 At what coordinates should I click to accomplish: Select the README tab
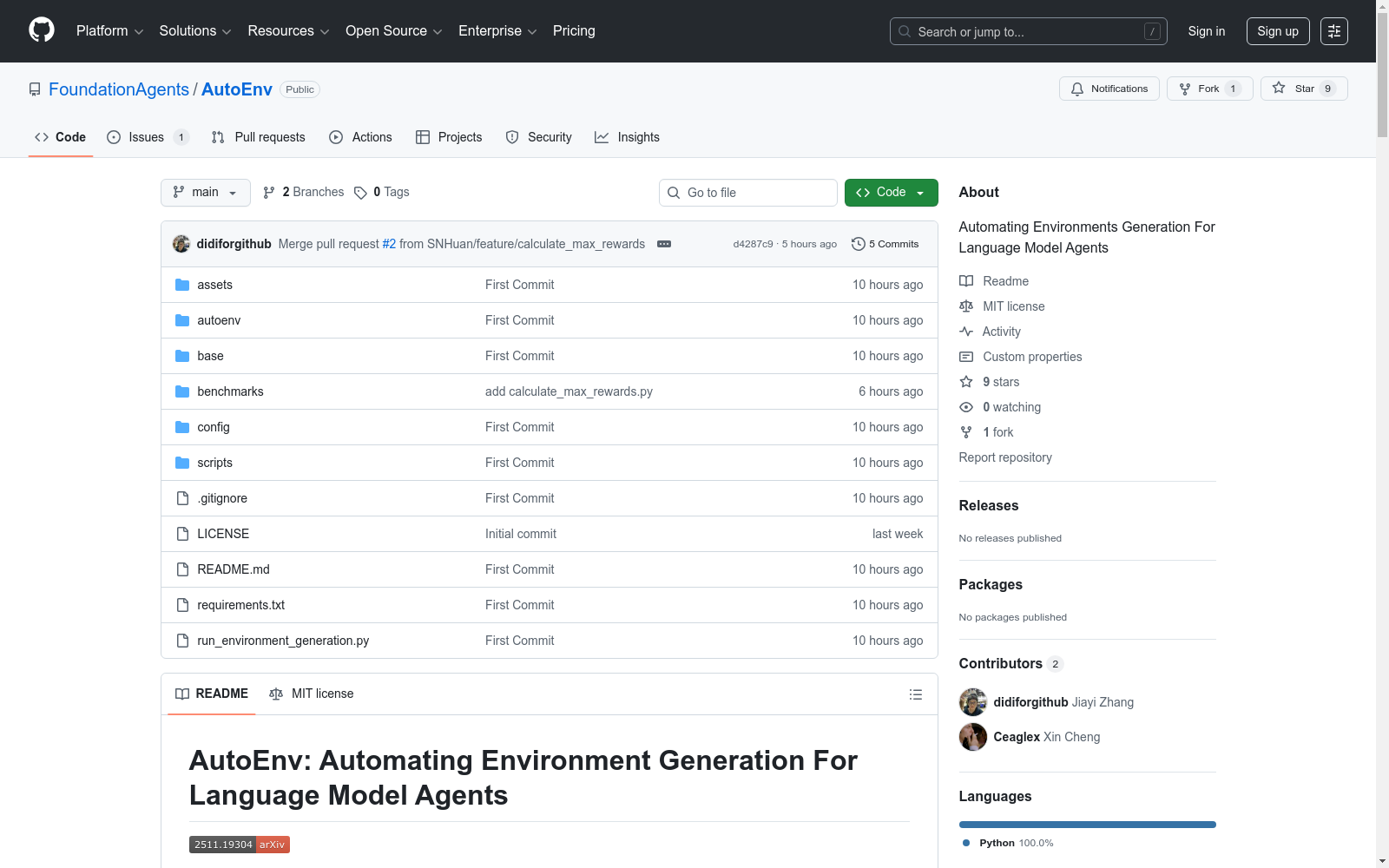coord(212,694)
